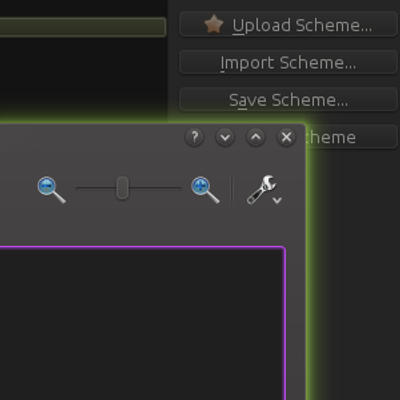Click the zoom out magnifier icon
The height and width of the screenshot is (400, 400).
point(51,189)
